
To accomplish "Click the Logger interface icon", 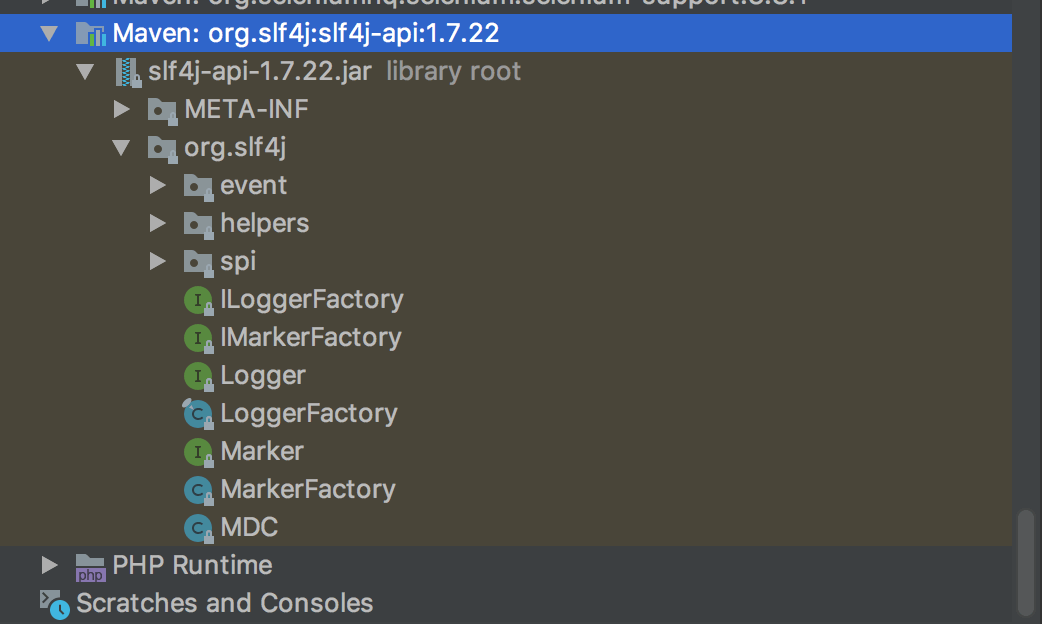I will [198, 376].
